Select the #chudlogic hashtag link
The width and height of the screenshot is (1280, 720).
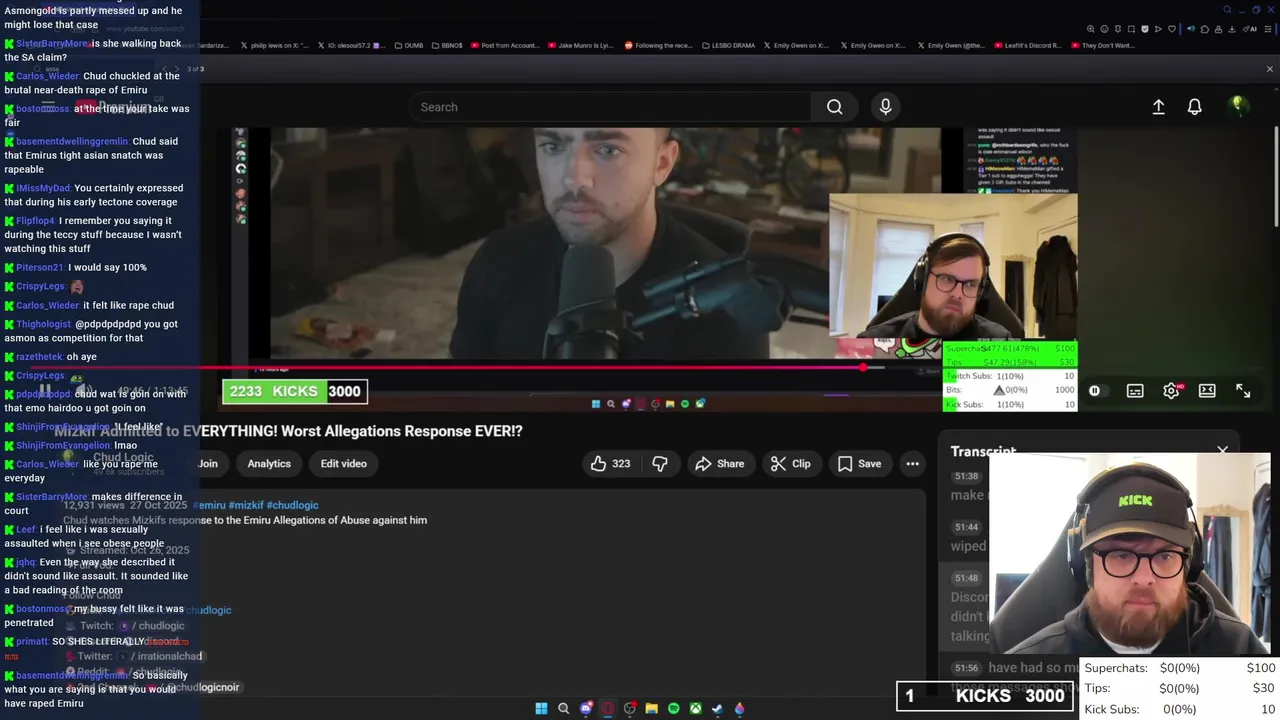(x=292, y=506)
